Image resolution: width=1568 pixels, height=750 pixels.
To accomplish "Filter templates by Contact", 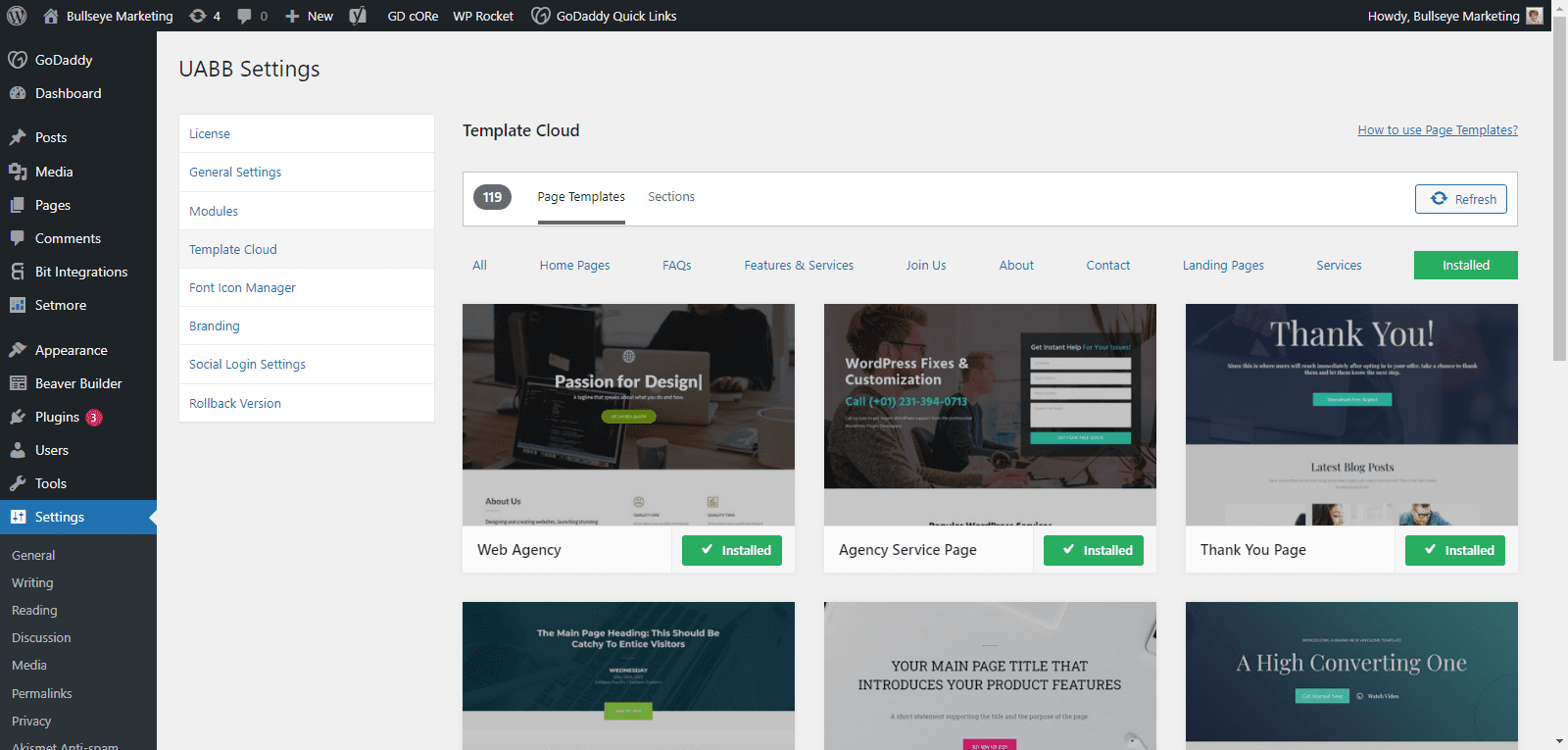I will pyautogui.click(x=1108, y=266).
